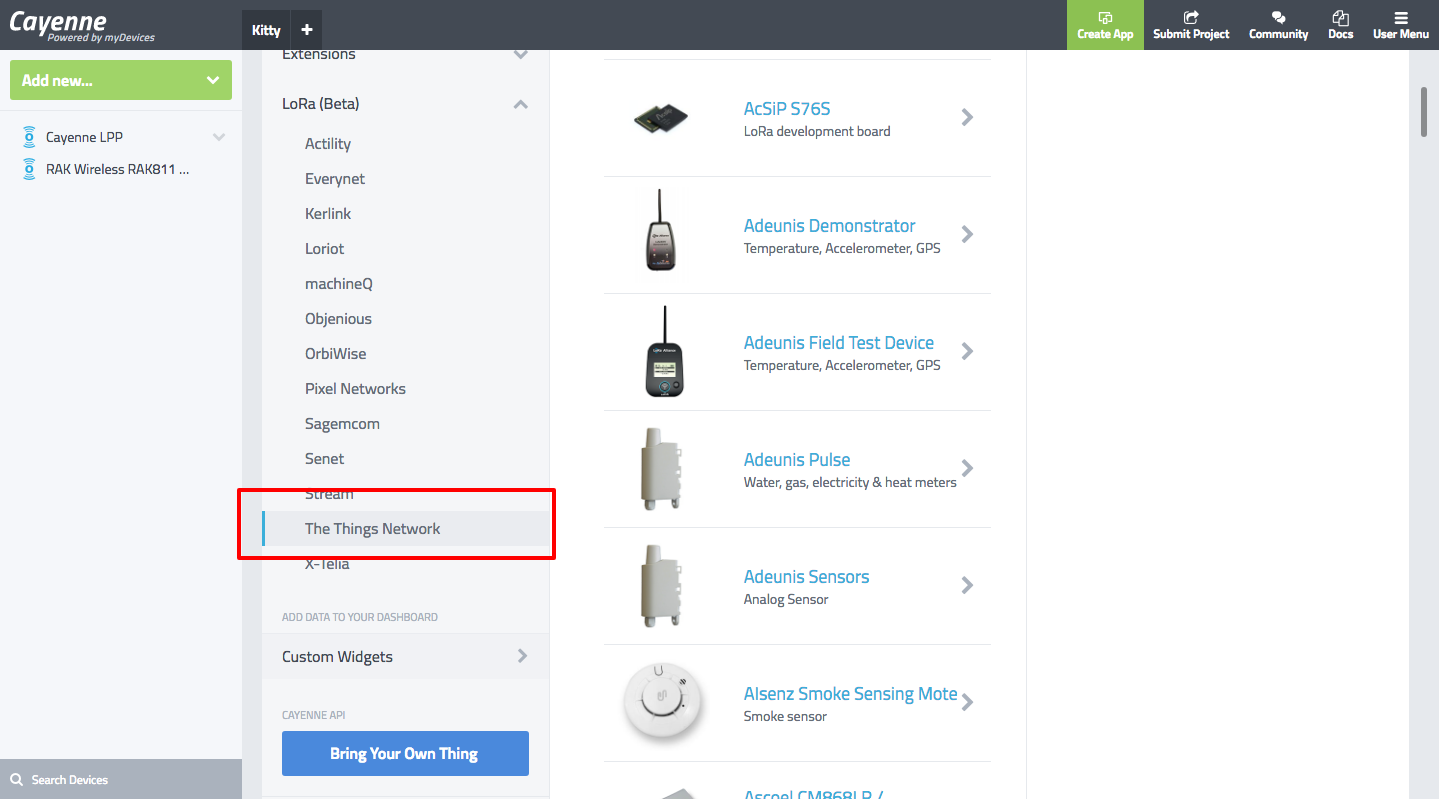Image resolution: width=1439 pixels, height=799 pixels.
Task: Select Senet from the LoRa networks
Action: [x=324, y=459]
